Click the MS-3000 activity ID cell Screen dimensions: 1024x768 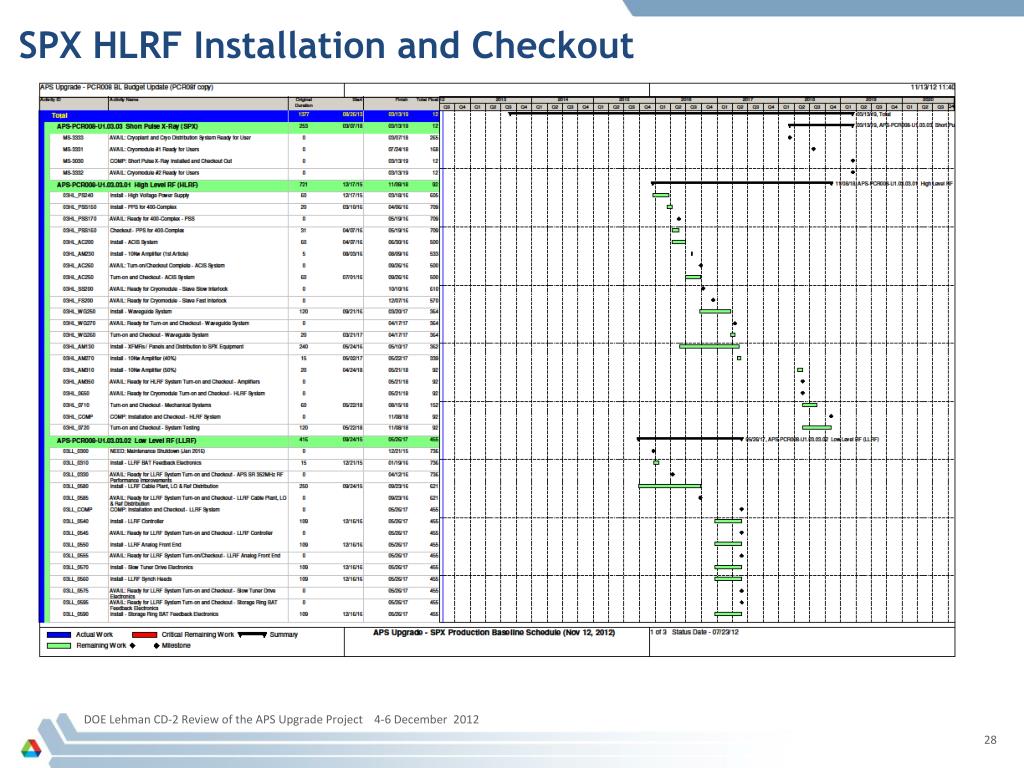pos(72,161)
